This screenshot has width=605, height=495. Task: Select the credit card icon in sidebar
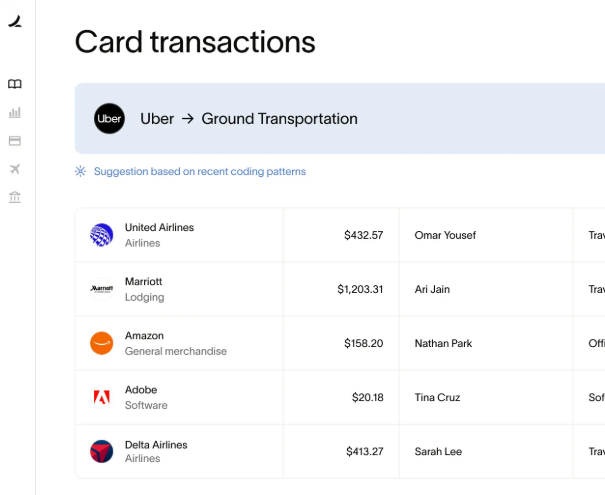(x=15, y=140)
